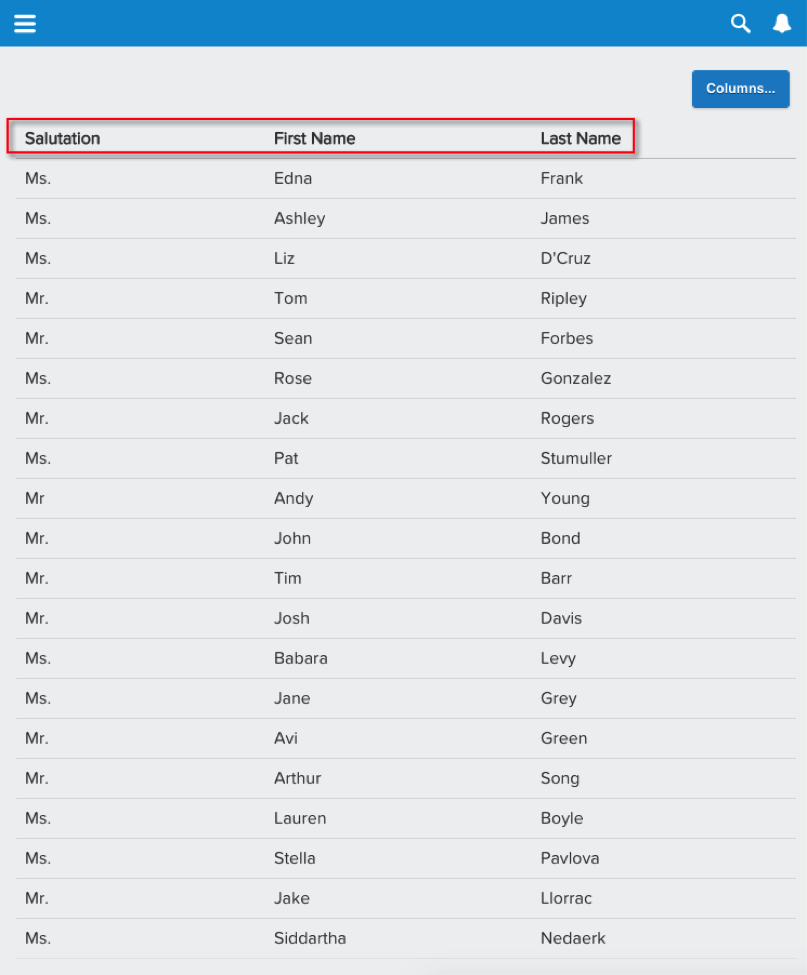Select the Liz D'Cruz row
The width and height of the screenshot is (807, 975).
pos(406,259)
